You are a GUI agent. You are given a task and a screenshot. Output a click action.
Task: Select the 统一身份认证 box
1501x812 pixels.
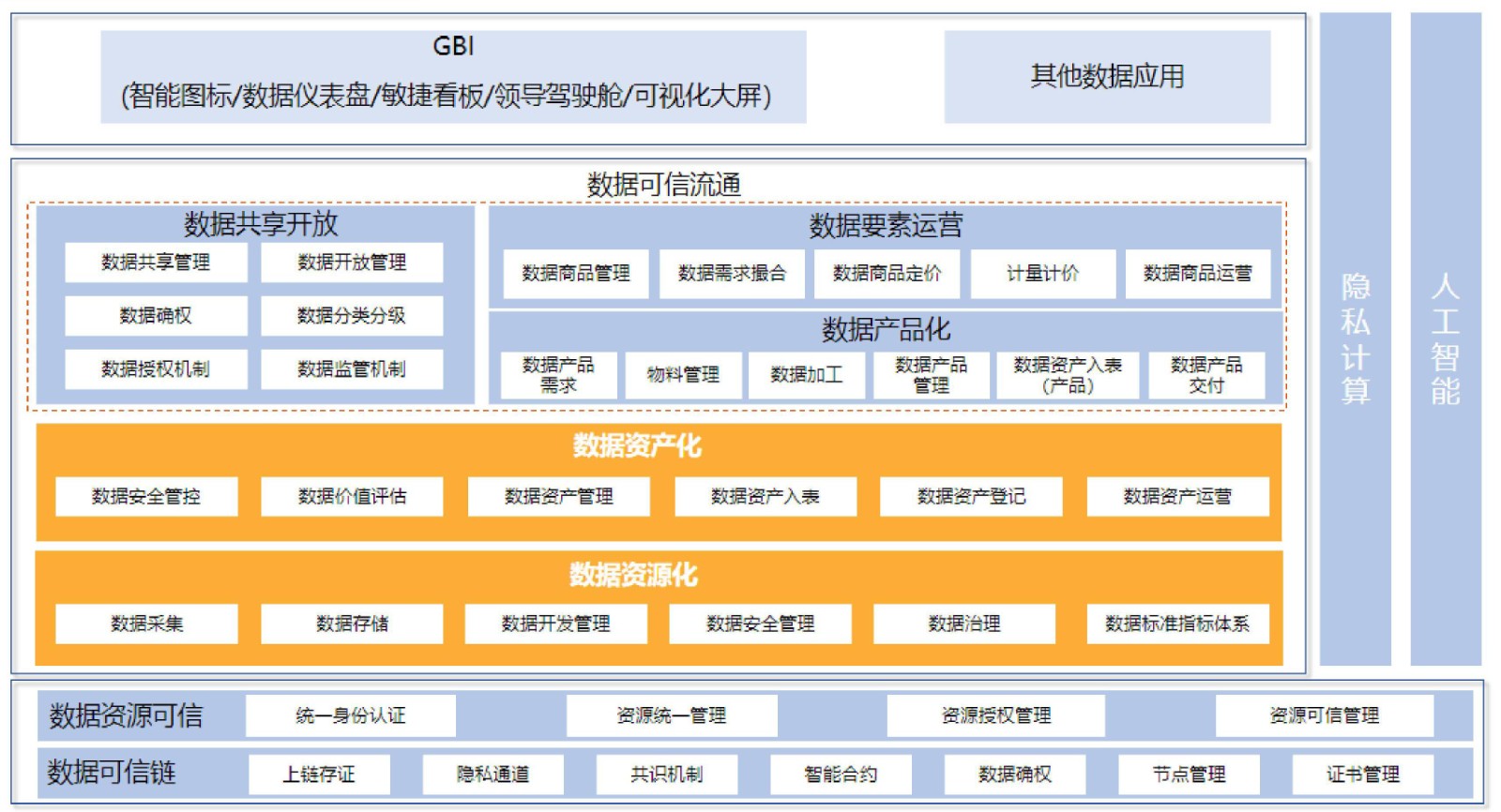351,716
